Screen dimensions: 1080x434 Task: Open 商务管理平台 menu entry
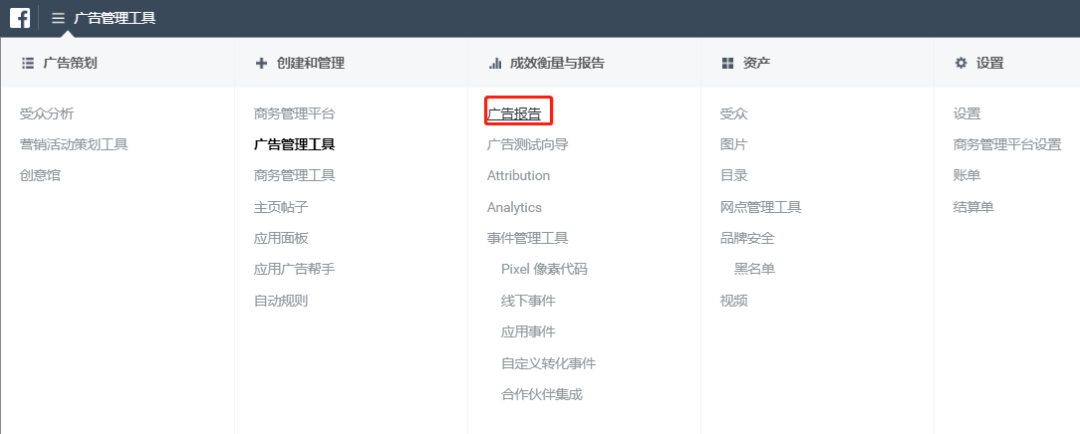[x=294, y=114]
